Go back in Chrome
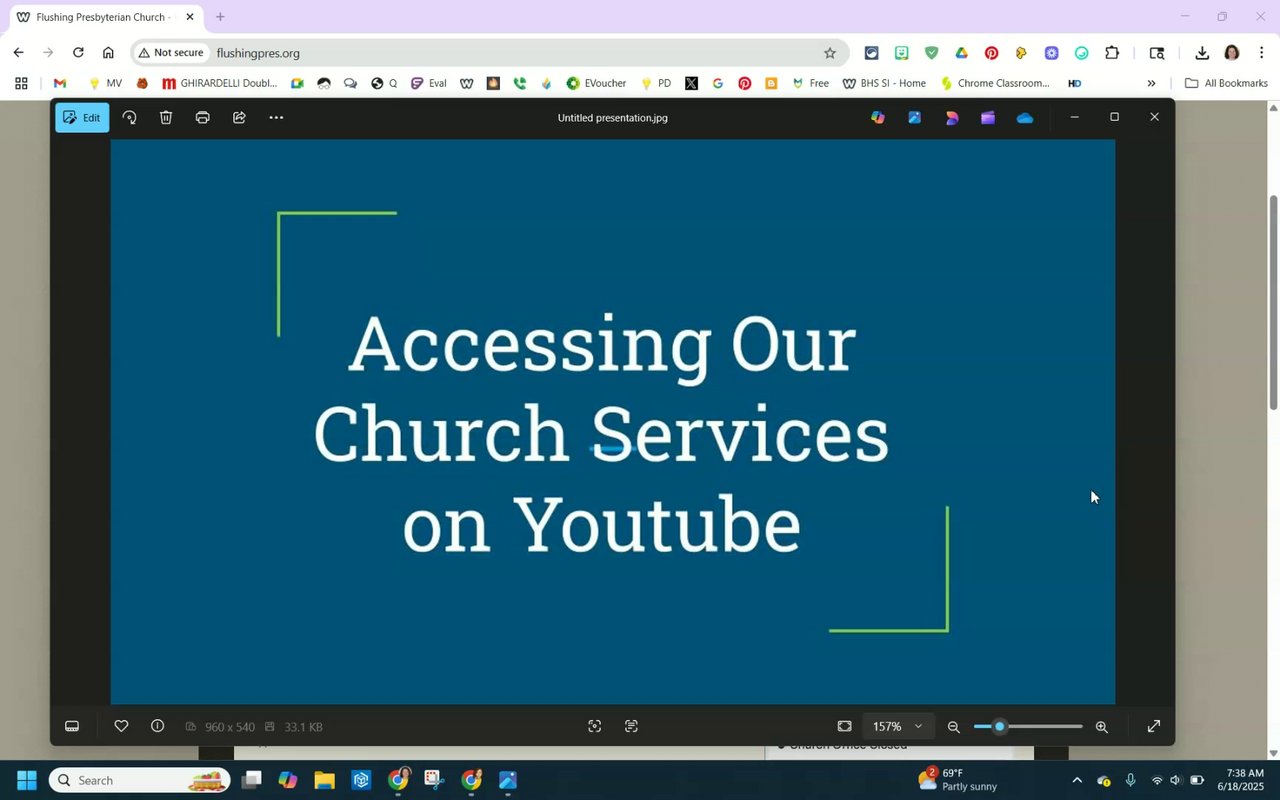The height and width of the screenshot is (800, 1280). [18, 53]
